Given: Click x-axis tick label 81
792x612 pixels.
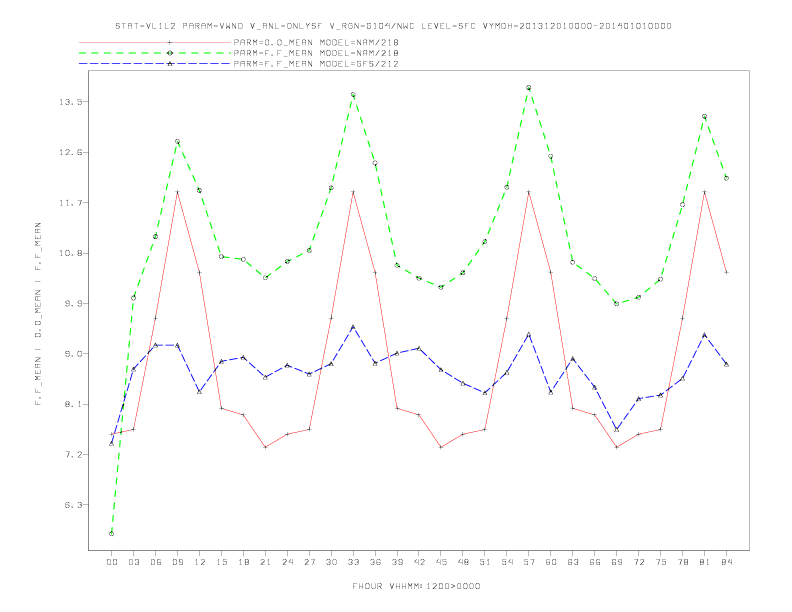Looking at the screenshot, I should click(705, 562).
